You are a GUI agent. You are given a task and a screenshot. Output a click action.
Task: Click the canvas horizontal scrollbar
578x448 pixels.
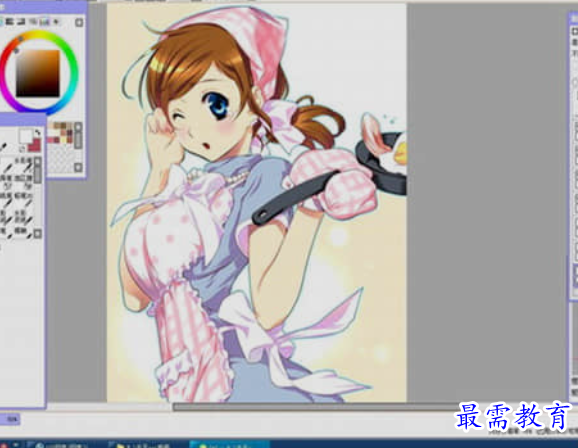(313, 407)
